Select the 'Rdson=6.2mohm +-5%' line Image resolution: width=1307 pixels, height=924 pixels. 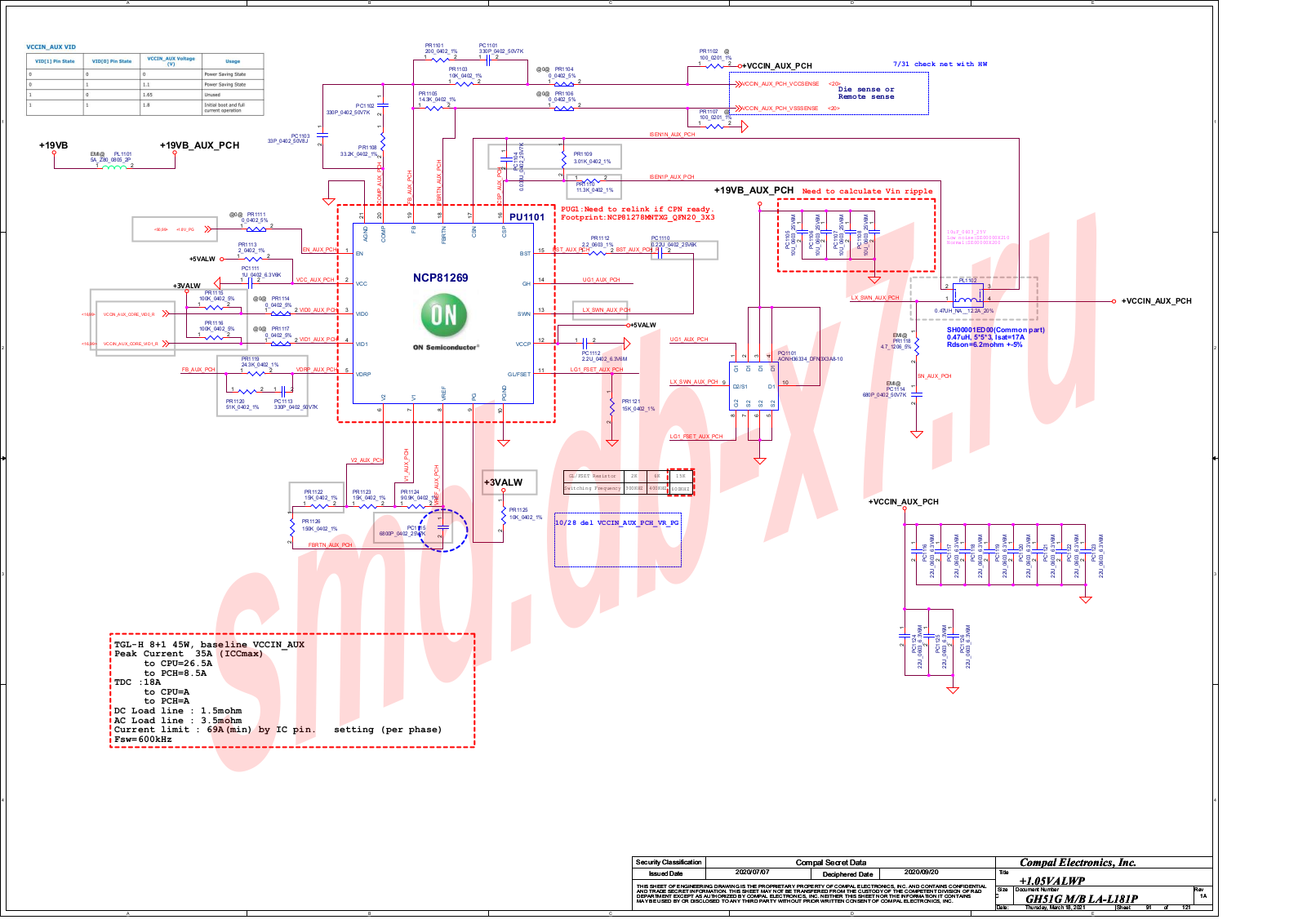click(x=985, y=344)
